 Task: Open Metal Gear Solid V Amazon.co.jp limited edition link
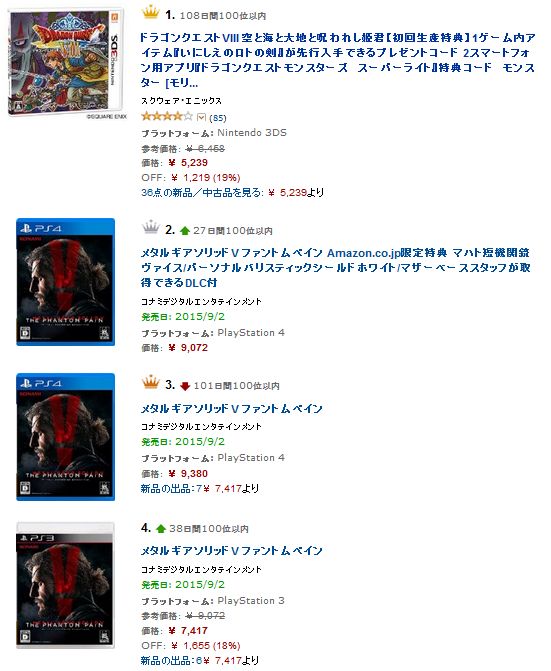tap(336, 268)
